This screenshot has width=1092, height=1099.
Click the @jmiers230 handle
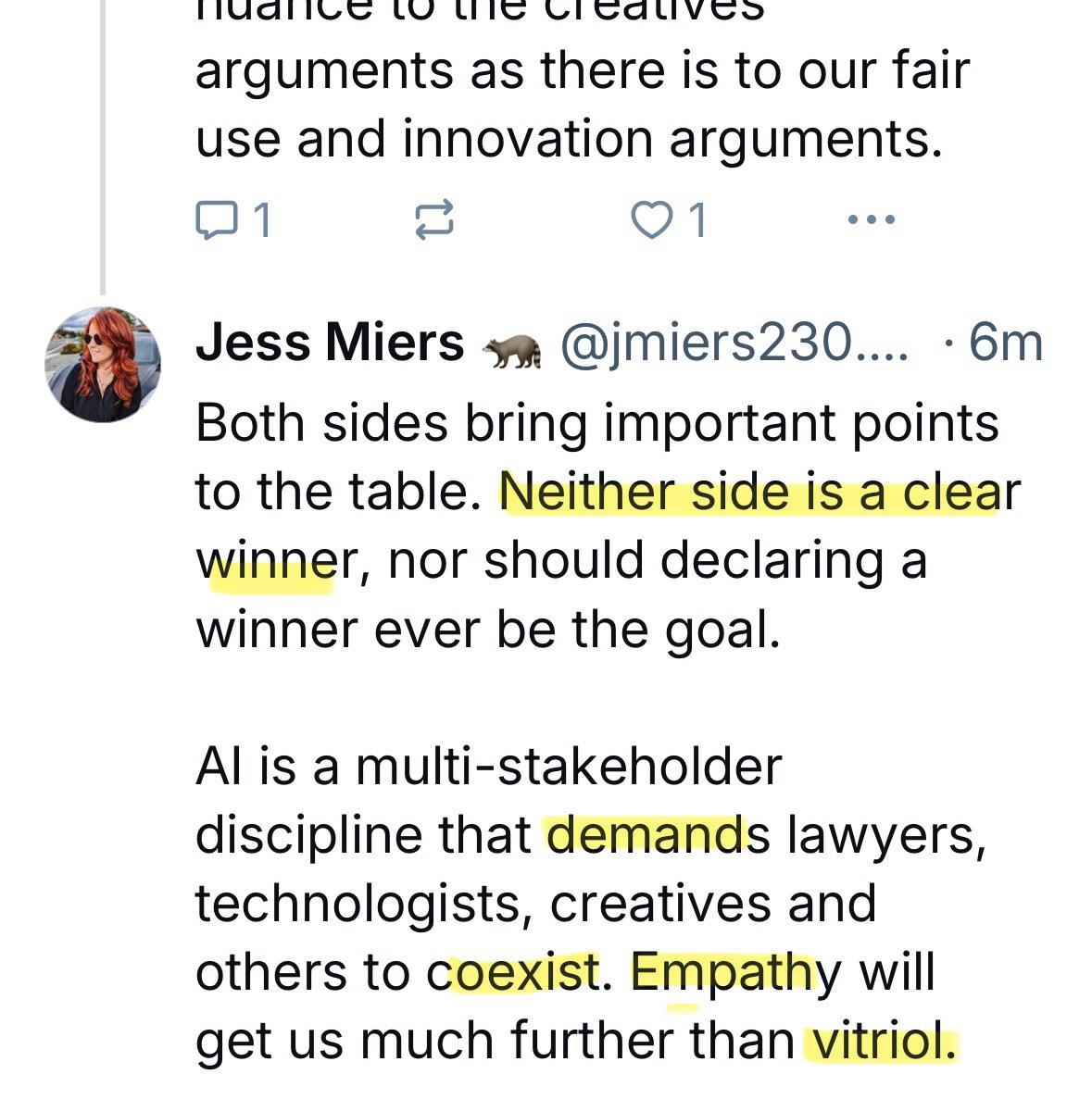(x=734, y=343)
